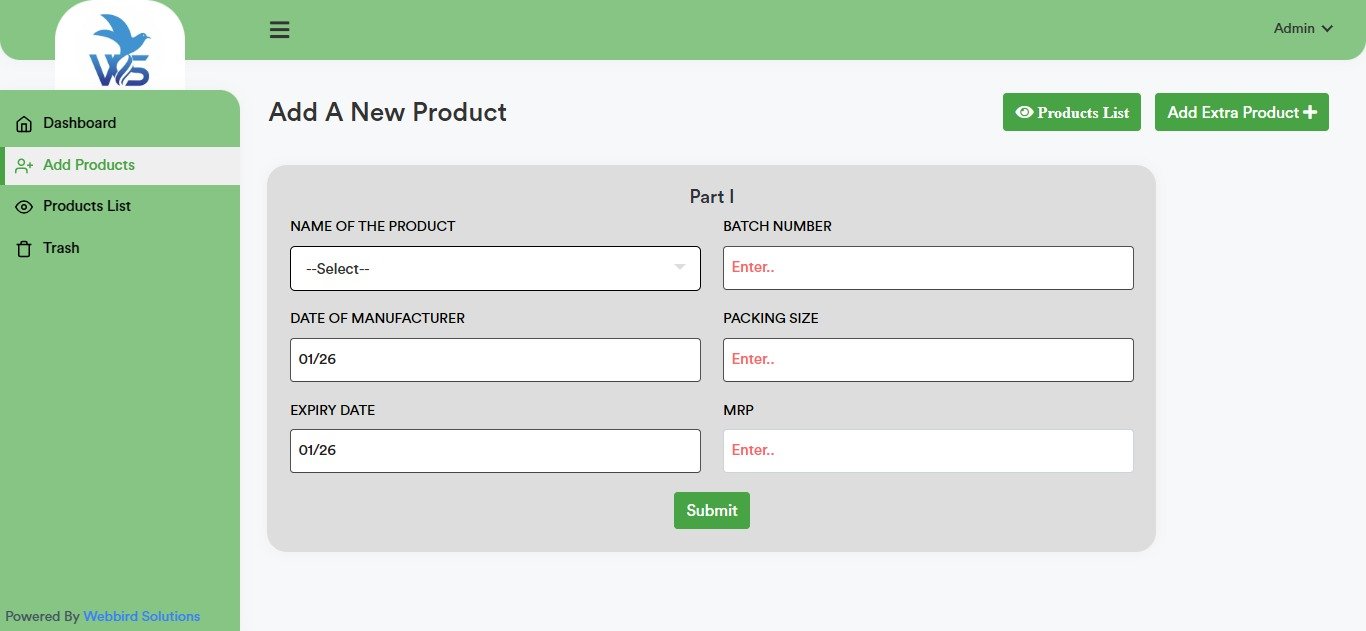Image resolution: width=1366 pixels, height=631 pixels.
Task: Open the Name of the Product select dropdown
Action: 495,268
